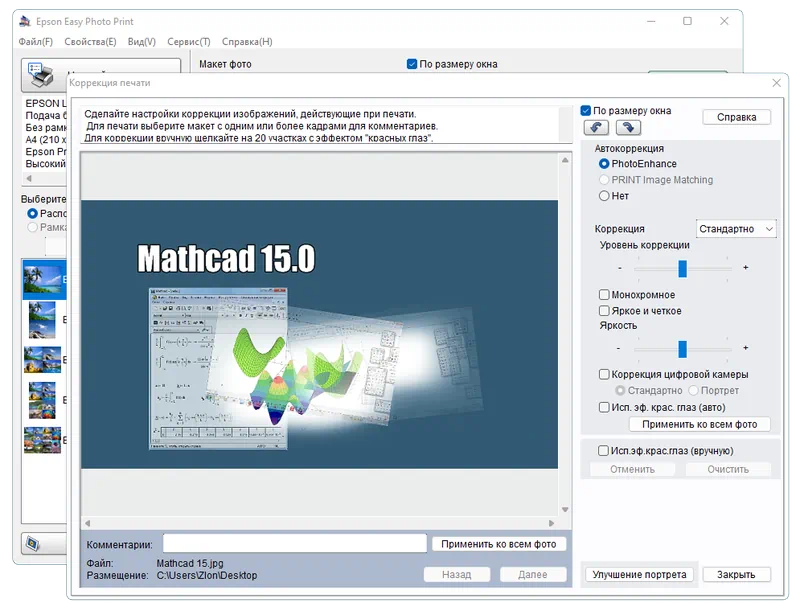The width and height of the screenshot is (800, 611).
Task: Enable the Яркое и четкое checkbox
Action: coord(604,311)
